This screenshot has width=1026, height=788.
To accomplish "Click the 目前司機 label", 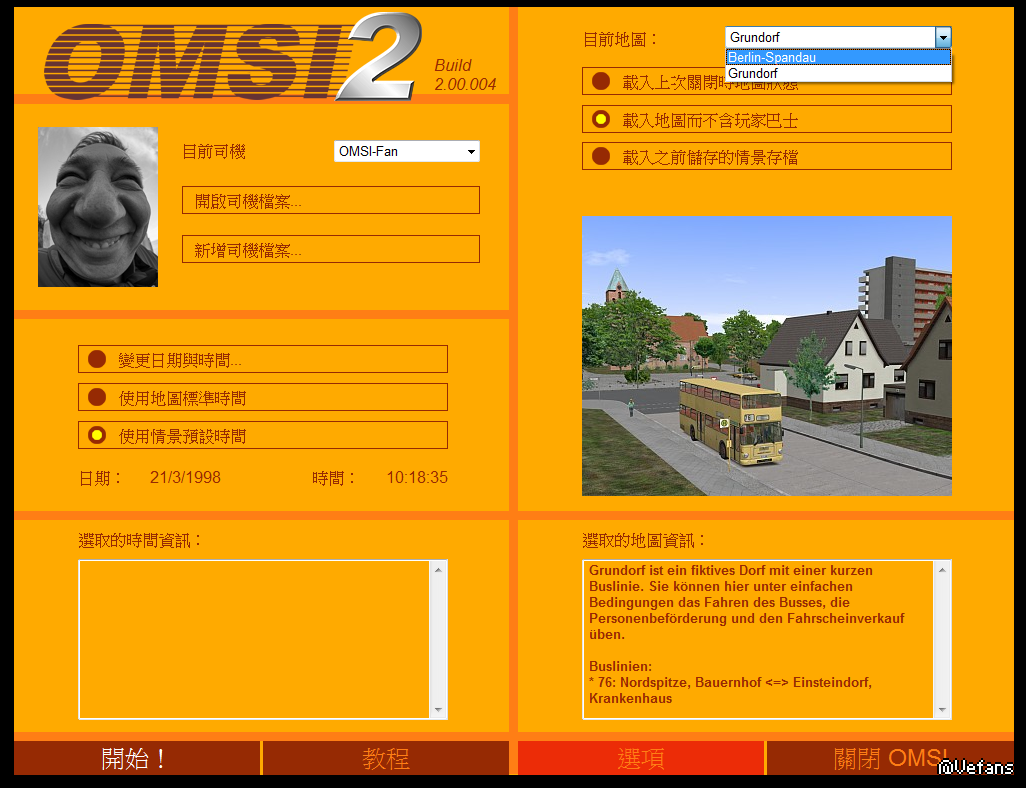I will tap(214, 152).
